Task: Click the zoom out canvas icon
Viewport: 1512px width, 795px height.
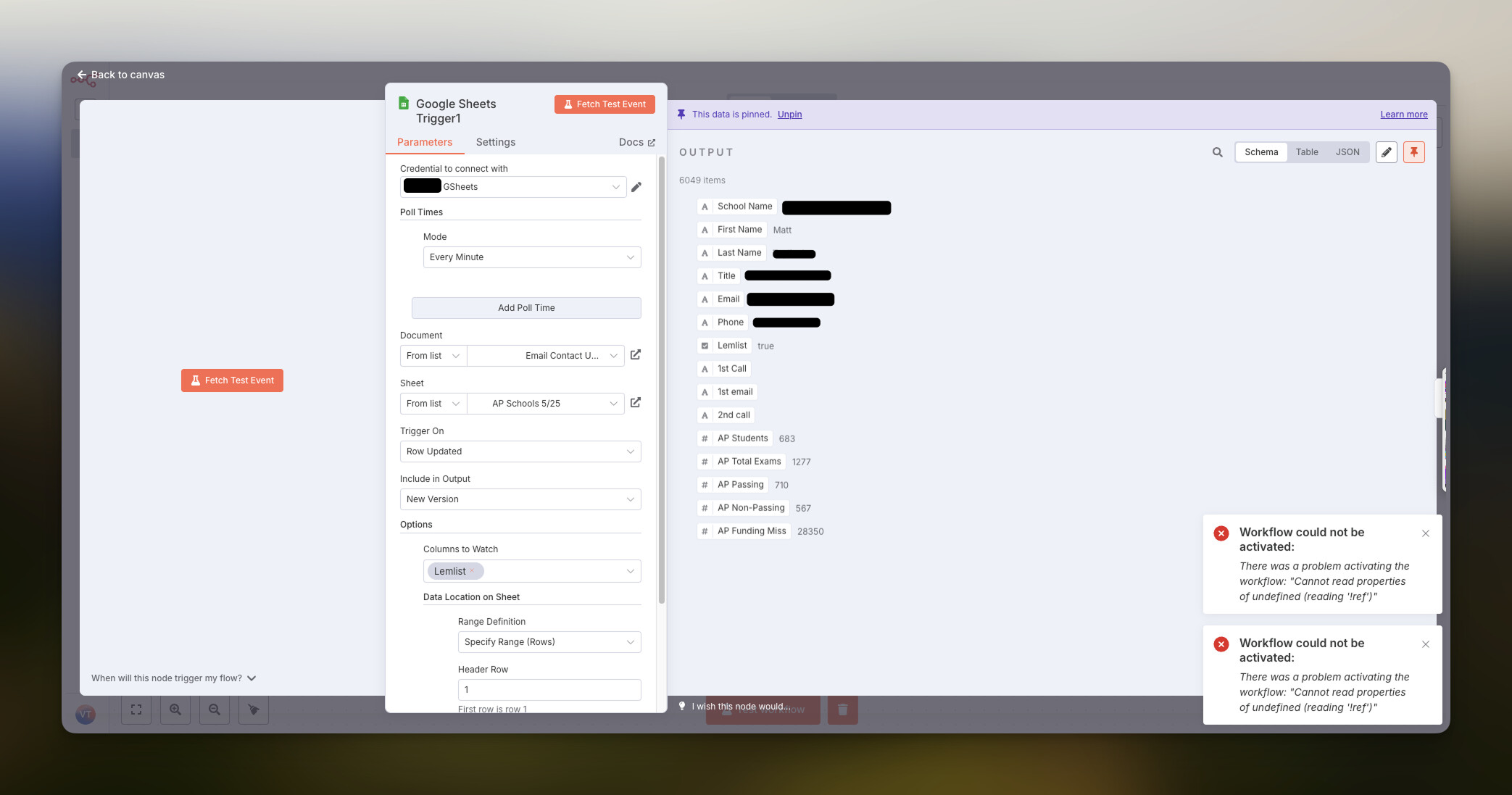Action: click(x=215, y=710)
